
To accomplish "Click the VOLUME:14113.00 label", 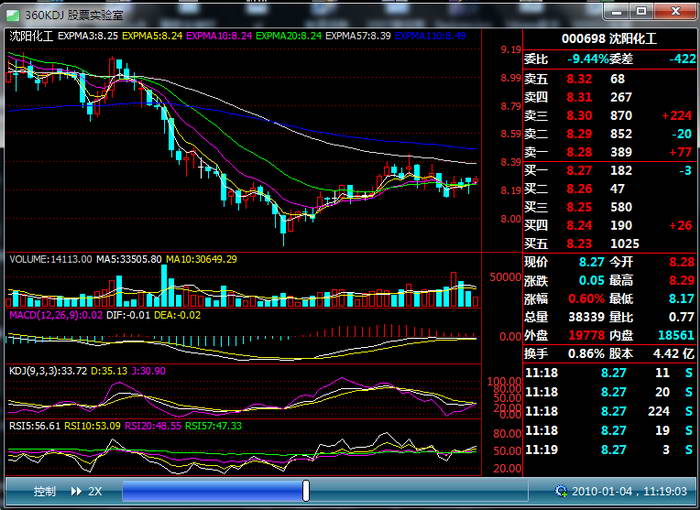I will coord(51,259).
